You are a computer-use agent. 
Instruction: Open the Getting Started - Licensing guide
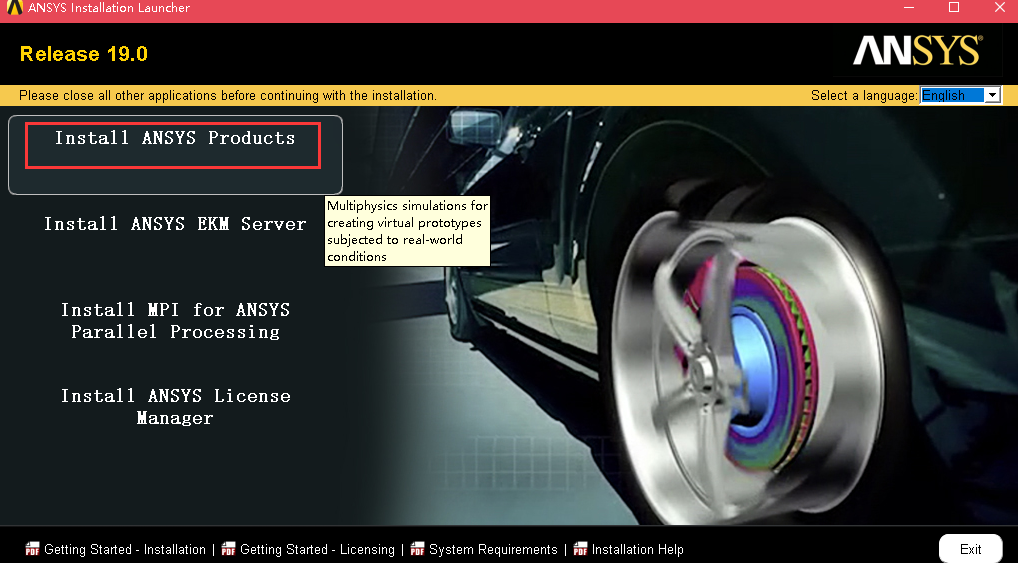click(x=317, y=549)
